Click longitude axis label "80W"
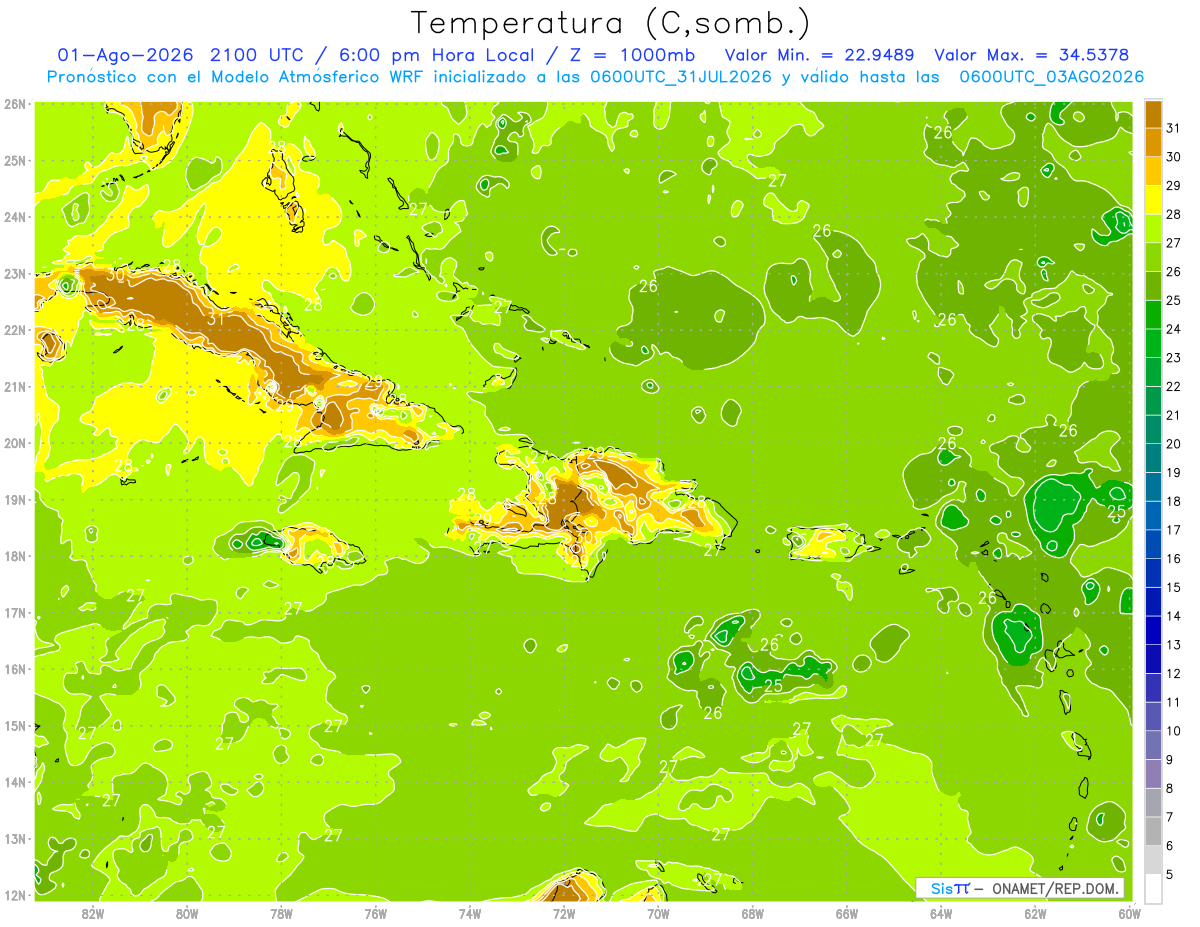This screenshot has height=927, width=1200. coord(186,912)
